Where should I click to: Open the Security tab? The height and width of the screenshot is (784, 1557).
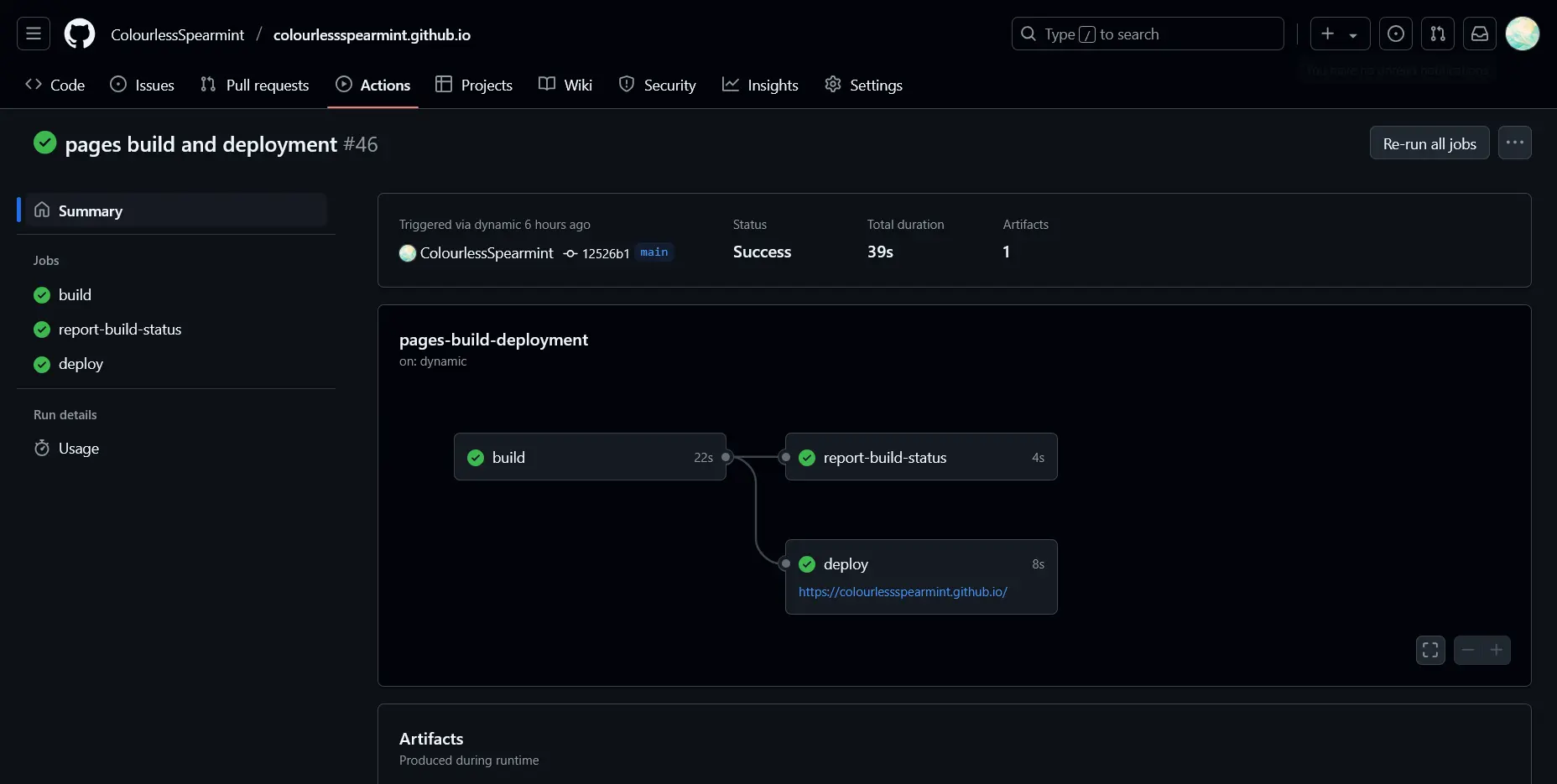pyautogui.click(x=658, y=85)
